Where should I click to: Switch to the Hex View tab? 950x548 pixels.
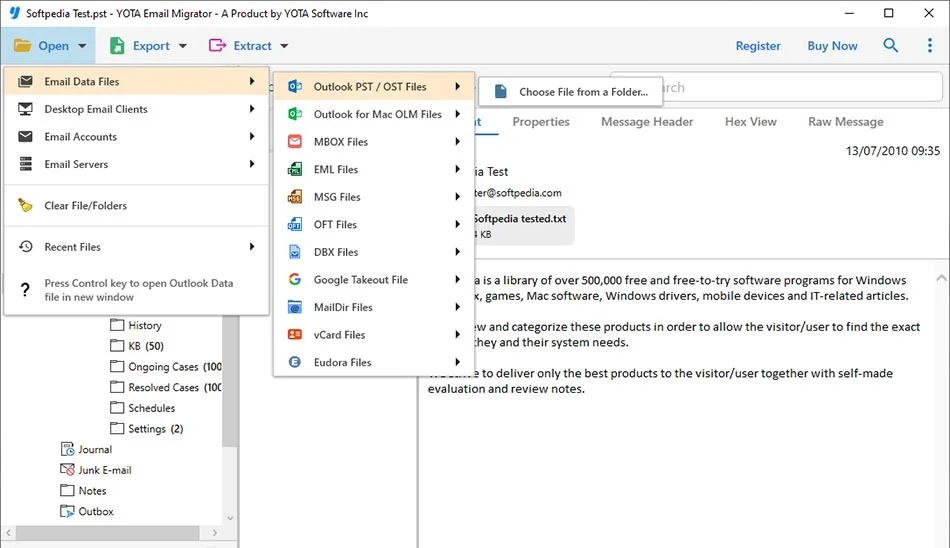pos(750,122)
